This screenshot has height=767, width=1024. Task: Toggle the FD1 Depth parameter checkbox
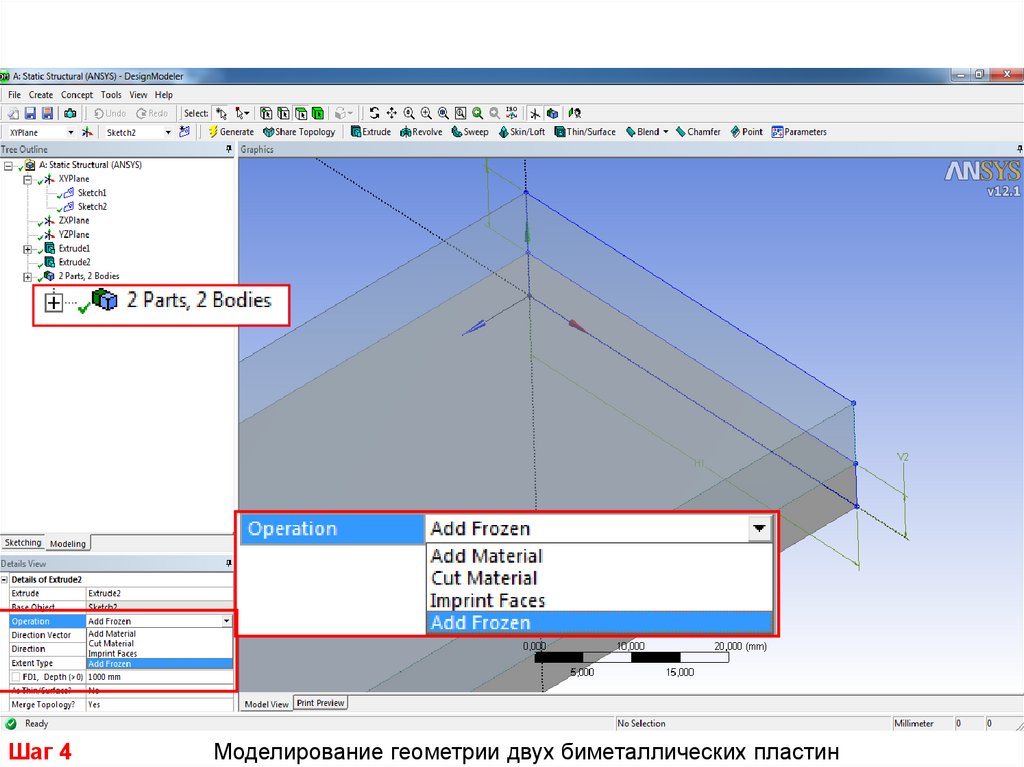(x=14, y=677)
